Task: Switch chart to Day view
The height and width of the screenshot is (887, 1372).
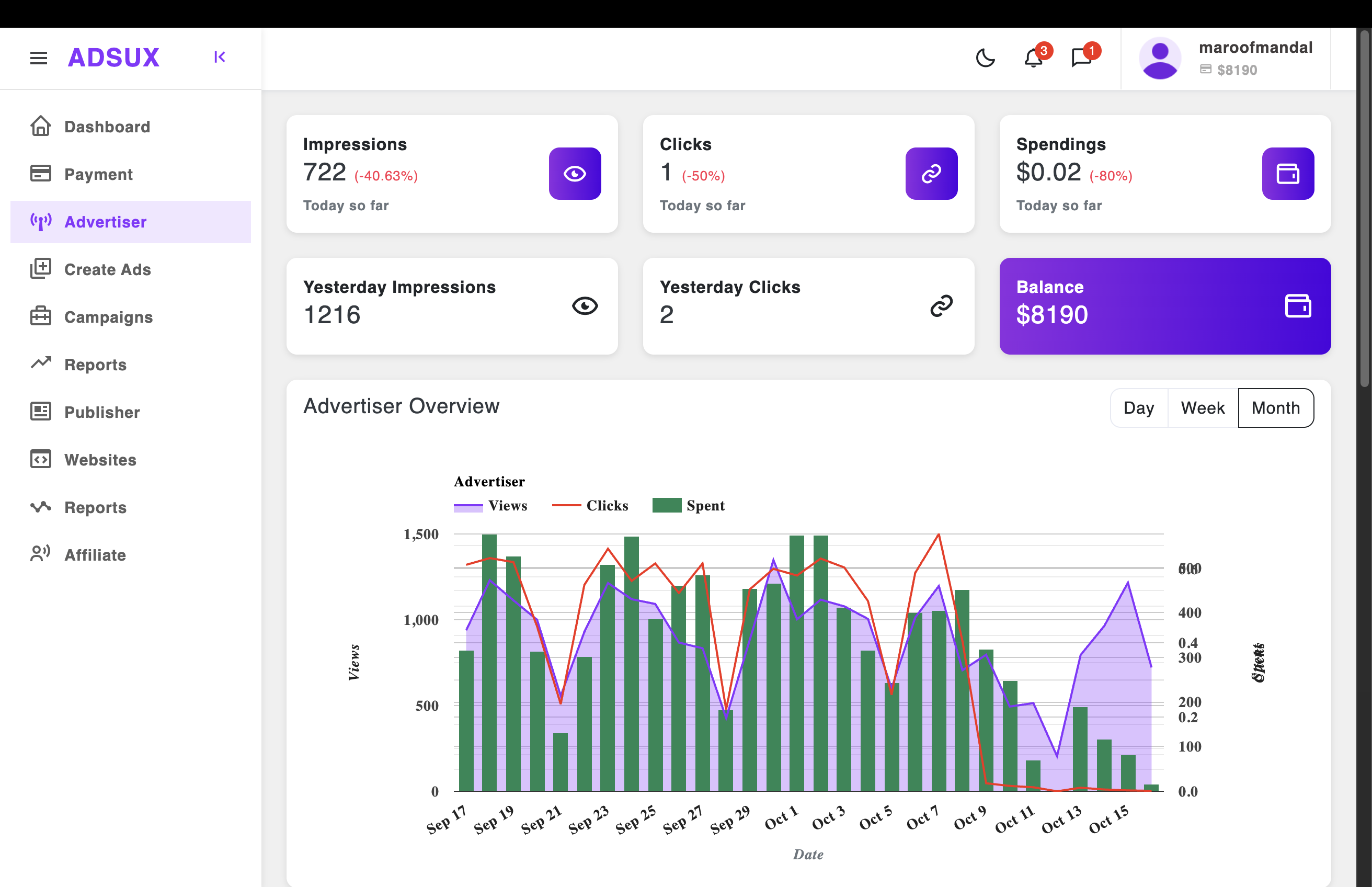Action: pos(1138,408)
